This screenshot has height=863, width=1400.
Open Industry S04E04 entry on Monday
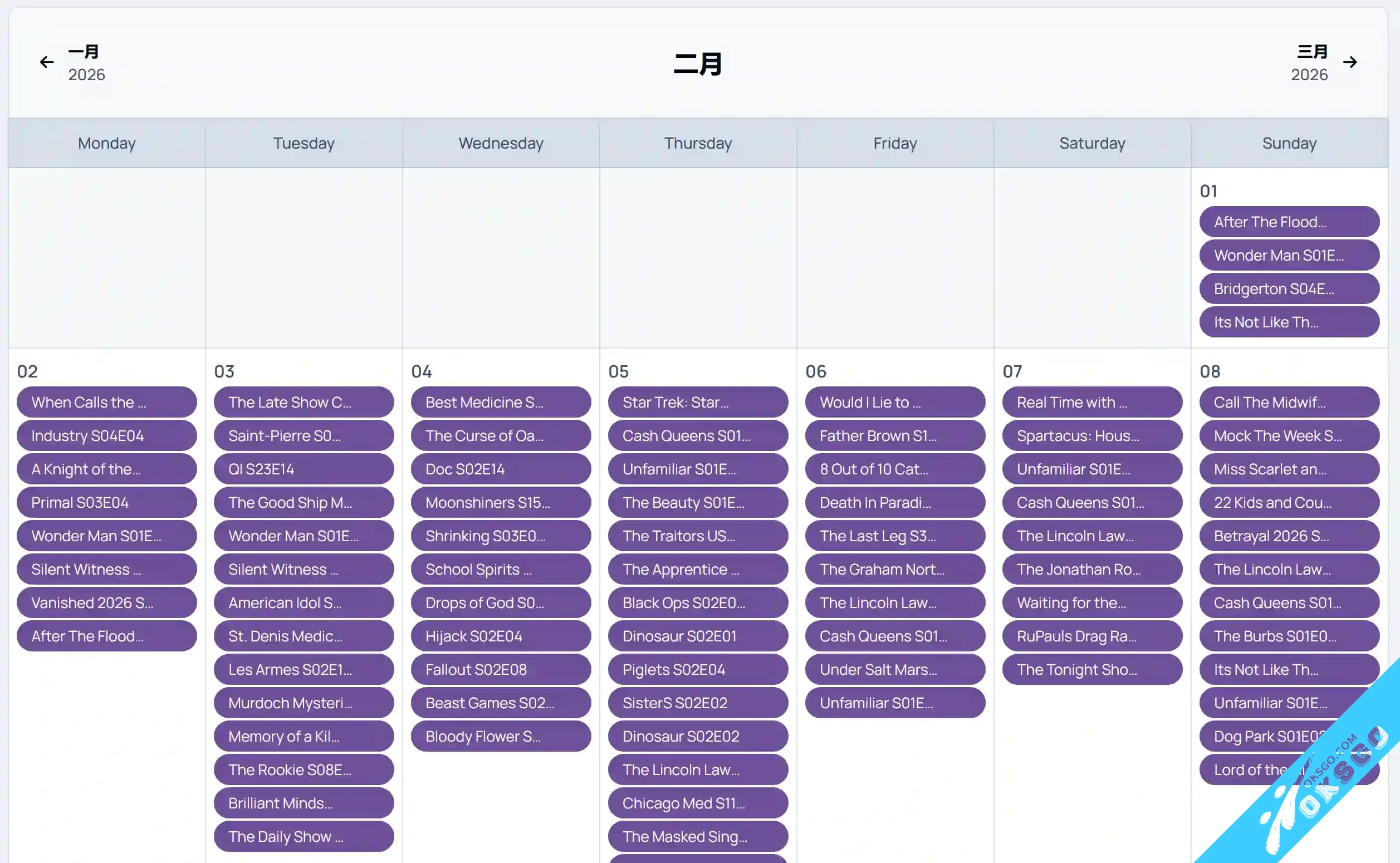pyautogui.click(x=107, y=436)
